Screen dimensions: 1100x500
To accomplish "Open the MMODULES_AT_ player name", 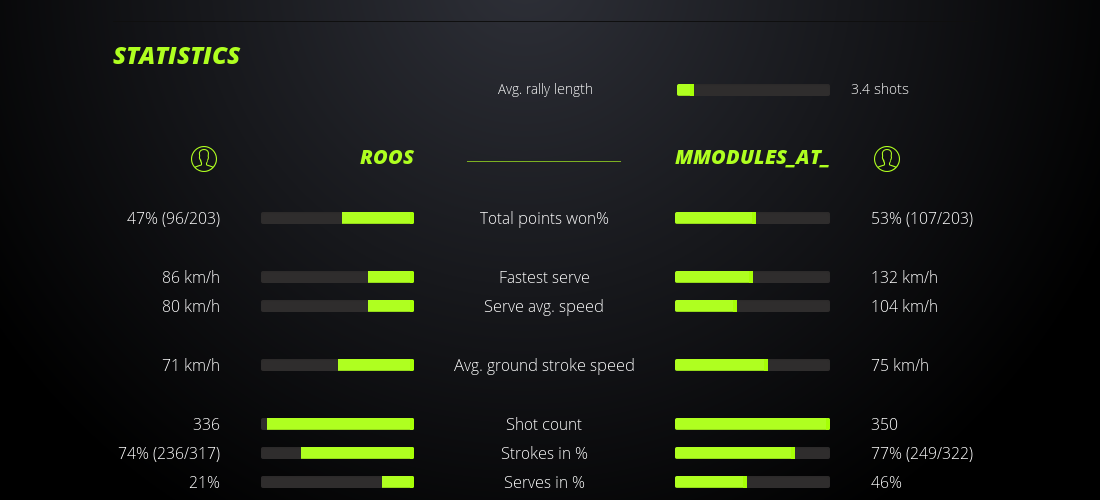I will [752, 158].
